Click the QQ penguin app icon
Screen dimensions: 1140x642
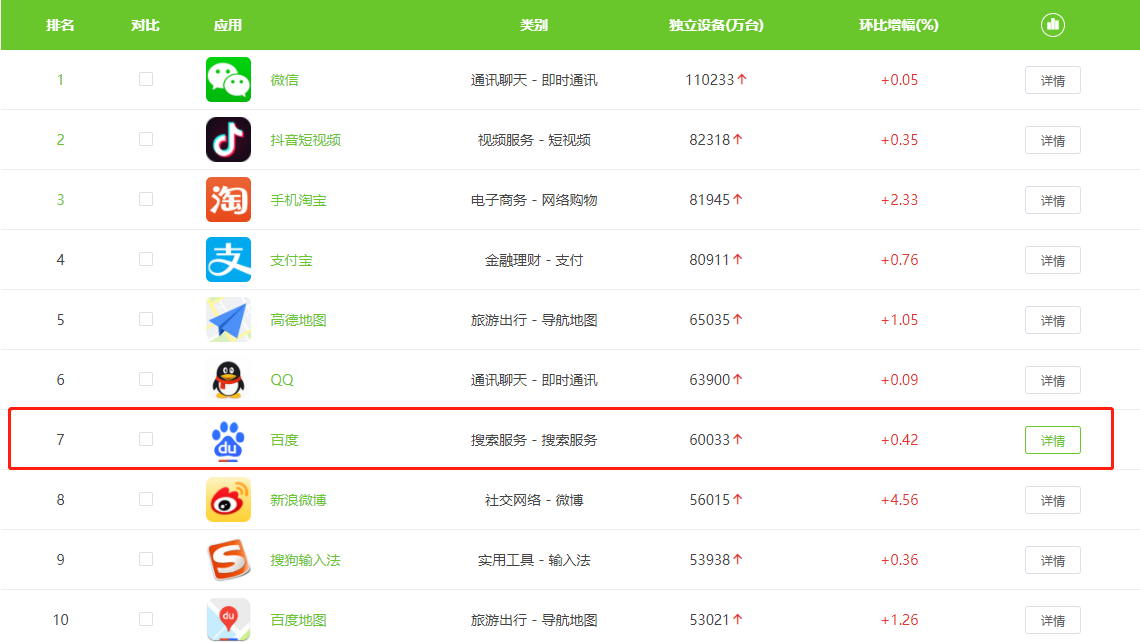(x=228, y=380)
